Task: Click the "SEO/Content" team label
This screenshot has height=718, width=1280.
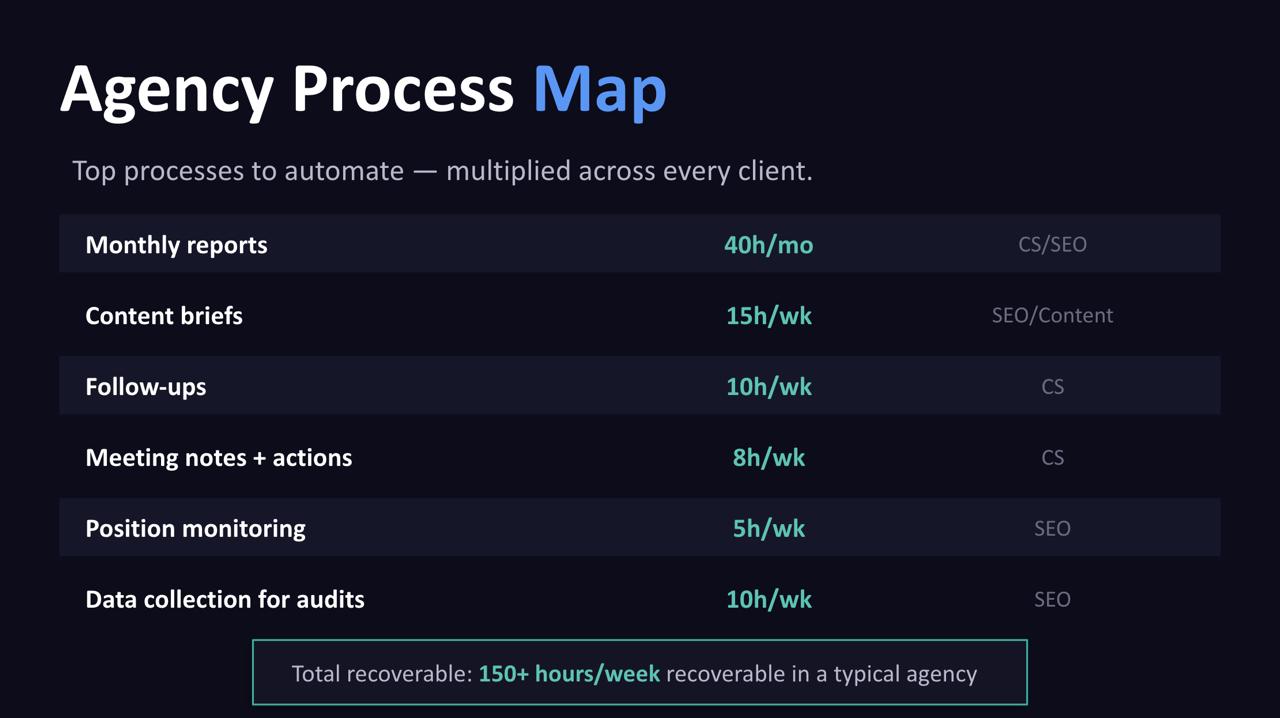Action: pyautogui.click(x=1052, y=316)
